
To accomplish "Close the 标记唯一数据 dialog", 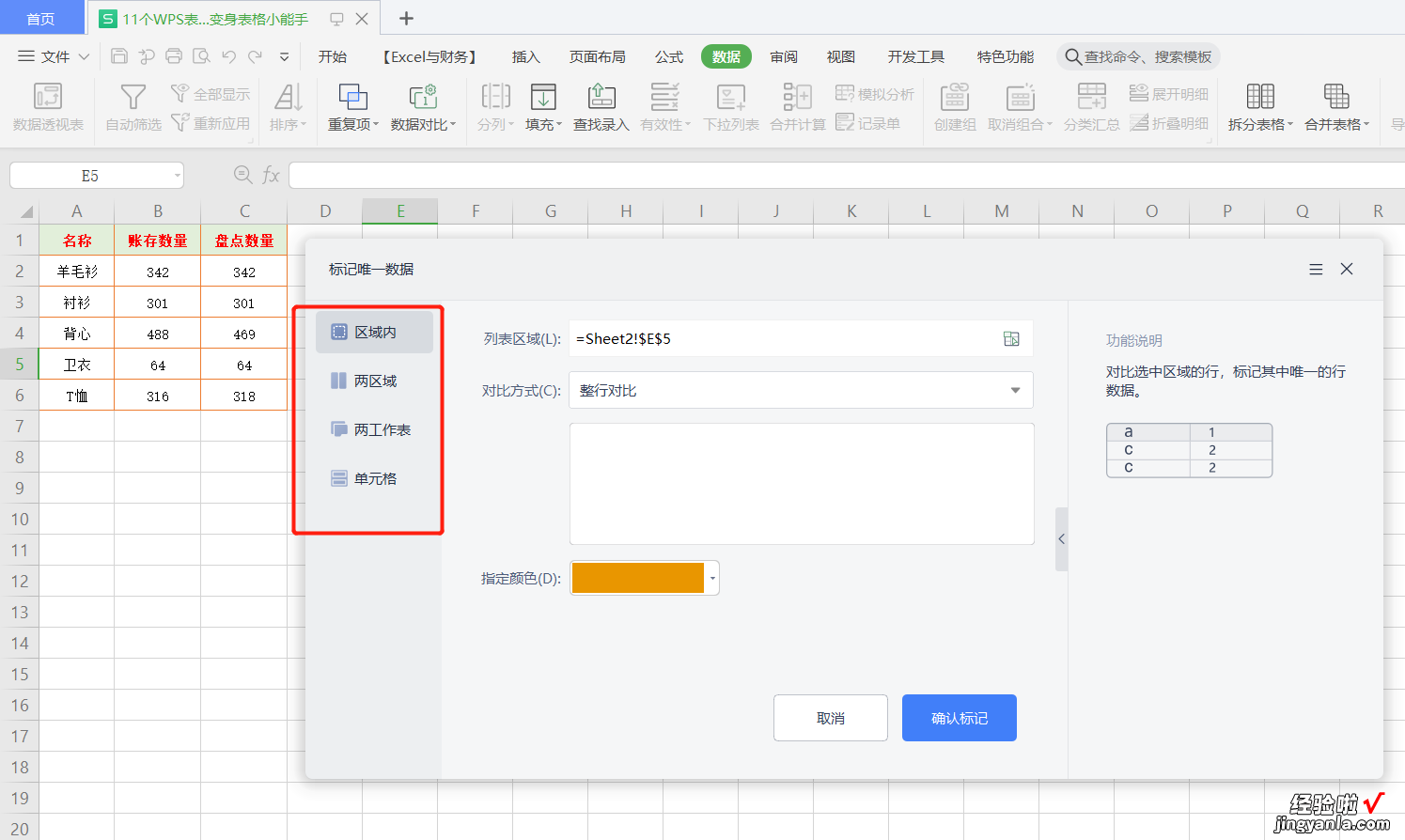I will [1347, 269].
